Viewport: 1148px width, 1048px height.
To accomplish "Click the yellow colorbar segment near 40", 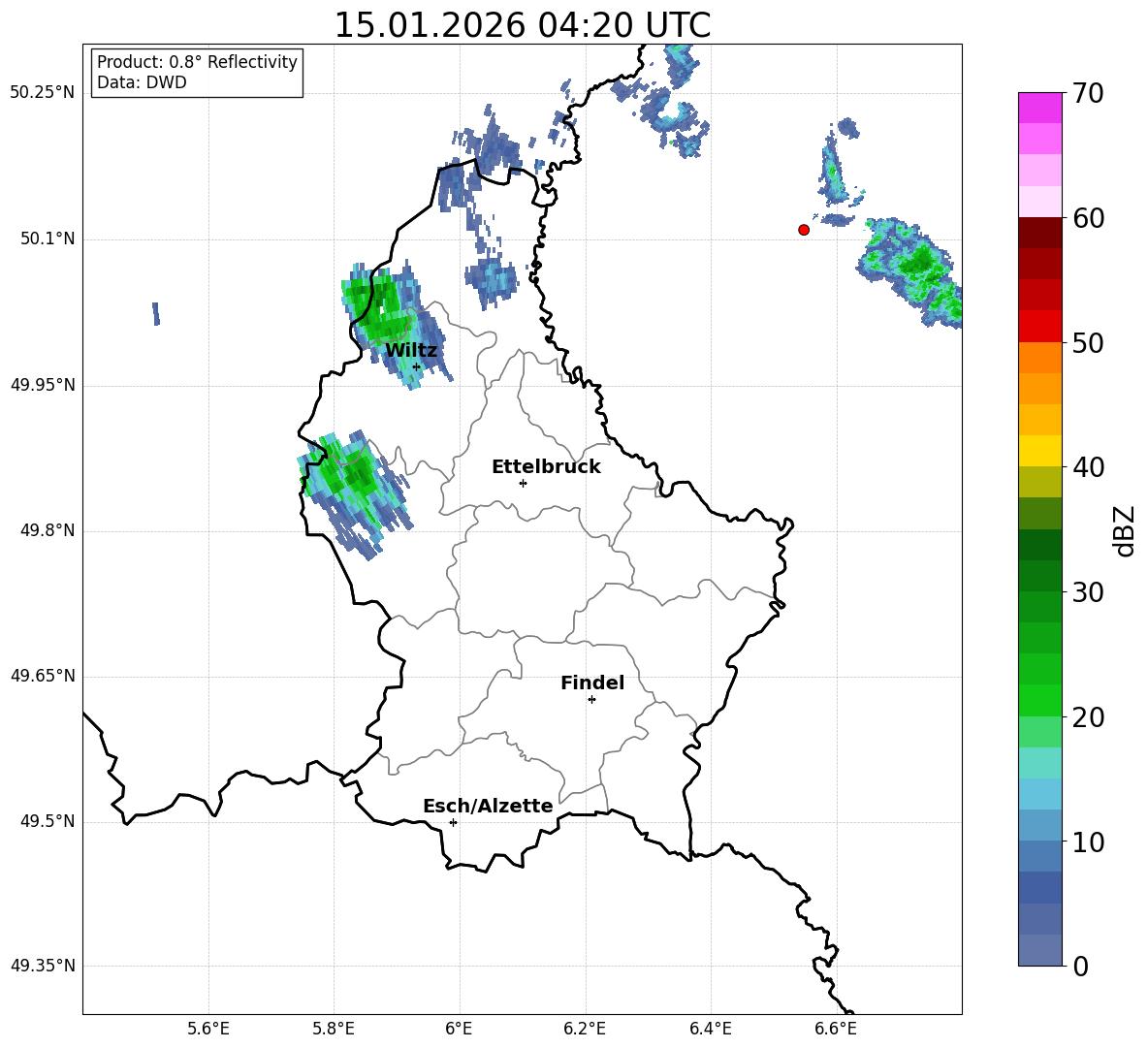I will point(1039,452).
